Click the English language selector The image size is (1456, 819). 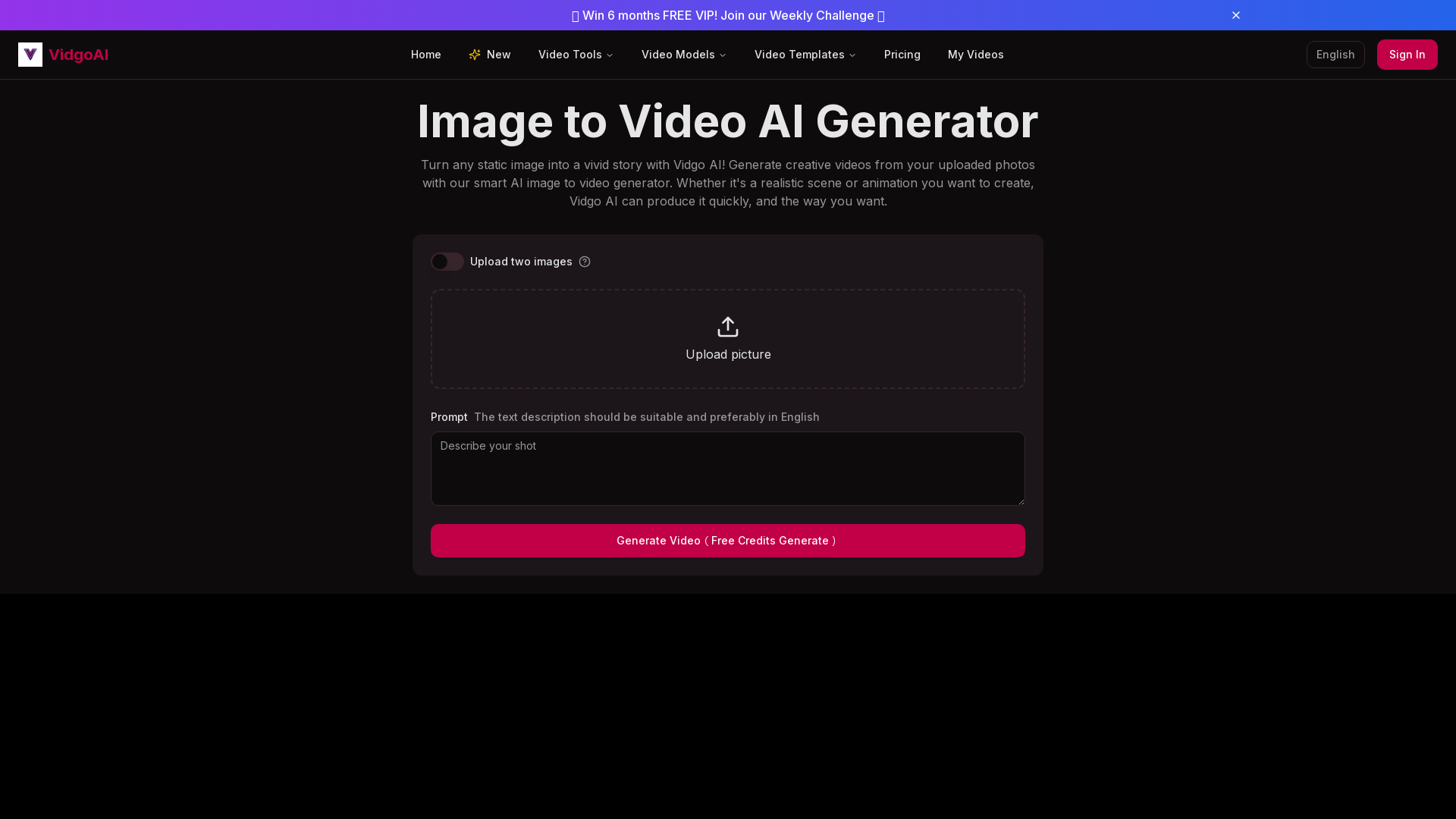(x=1335, y=54)
